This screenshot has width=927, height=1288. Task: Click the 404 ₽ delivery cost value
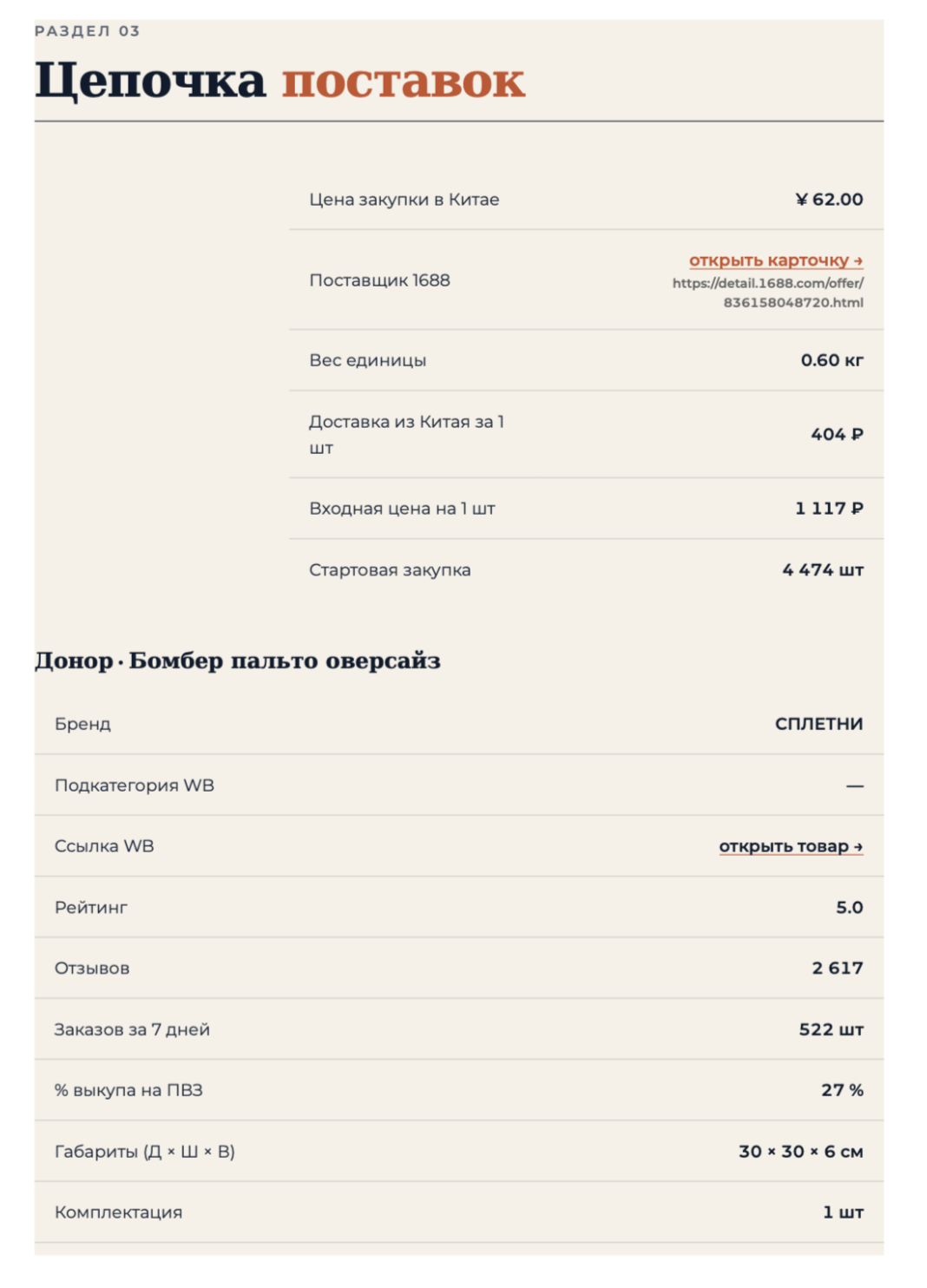pos(837,434)
